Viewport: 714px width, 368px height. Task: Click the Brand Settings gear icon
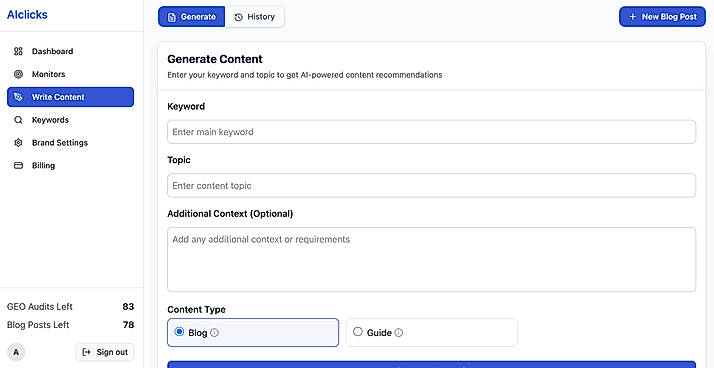(x=18, y=143)
